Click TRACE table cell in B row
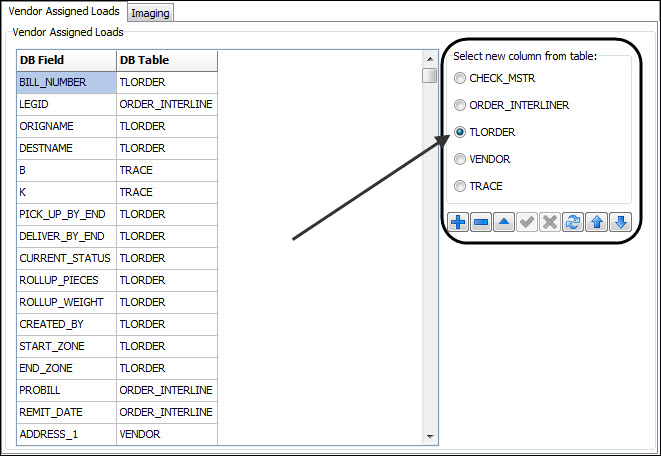The image size is (661, 456). 167,170
